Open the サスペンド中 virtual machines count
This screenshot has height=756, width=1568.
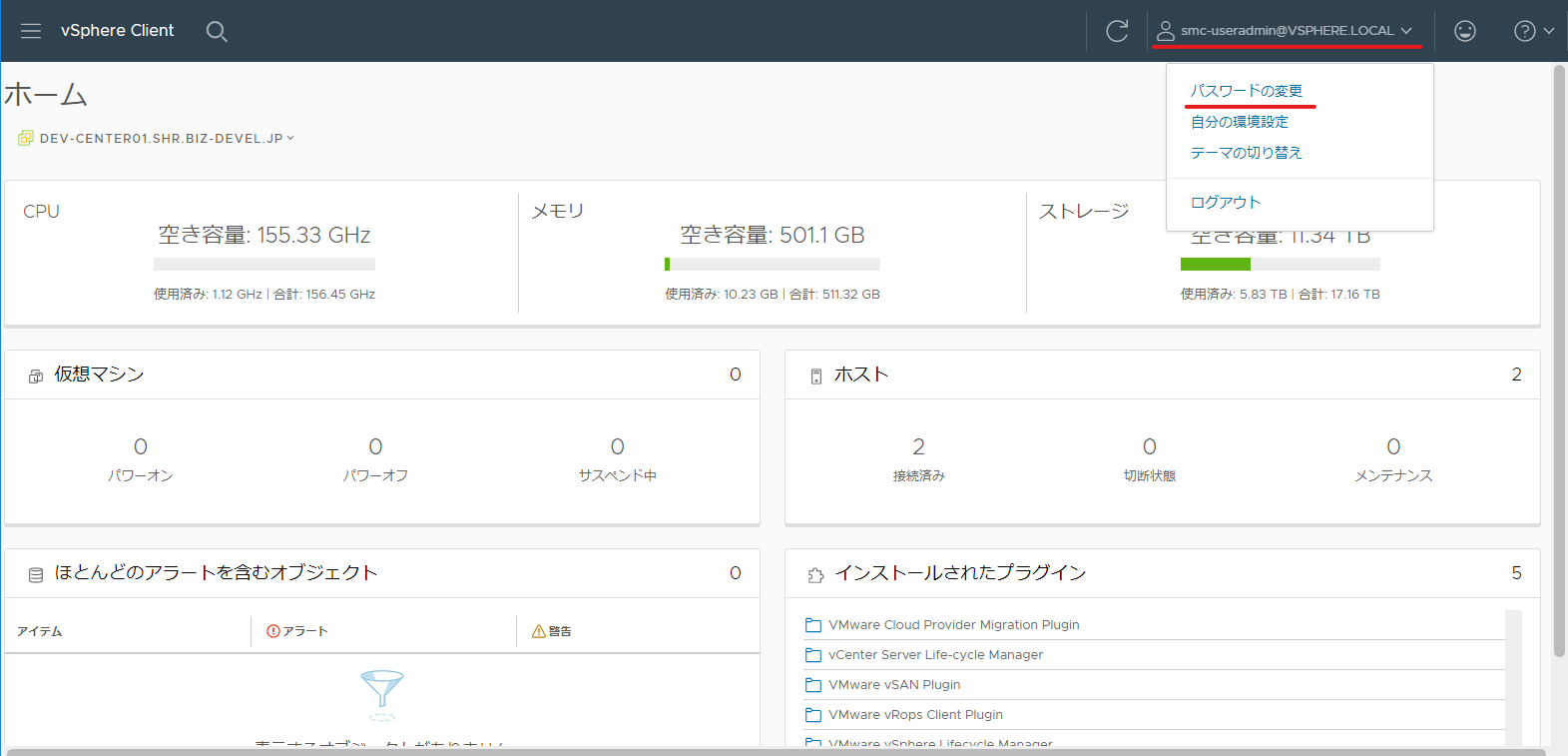coord(618,446)
